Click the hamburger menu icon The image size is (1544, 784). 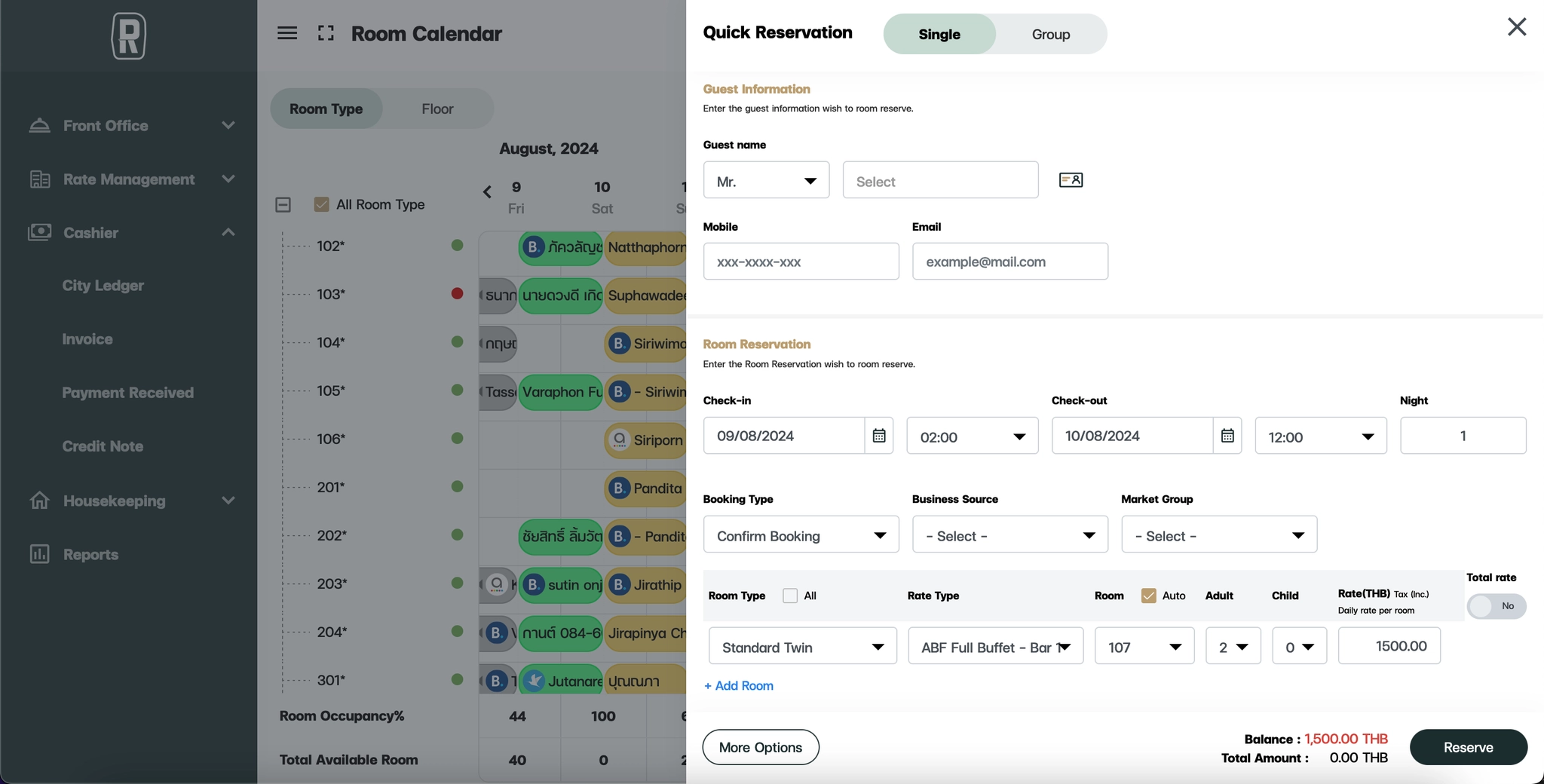287,33
